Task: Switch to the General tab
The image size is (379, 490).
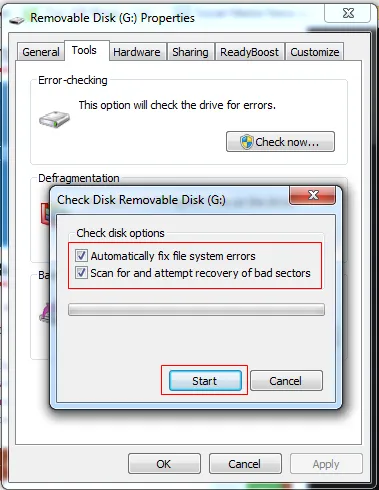Action: (x=41, y=52)
